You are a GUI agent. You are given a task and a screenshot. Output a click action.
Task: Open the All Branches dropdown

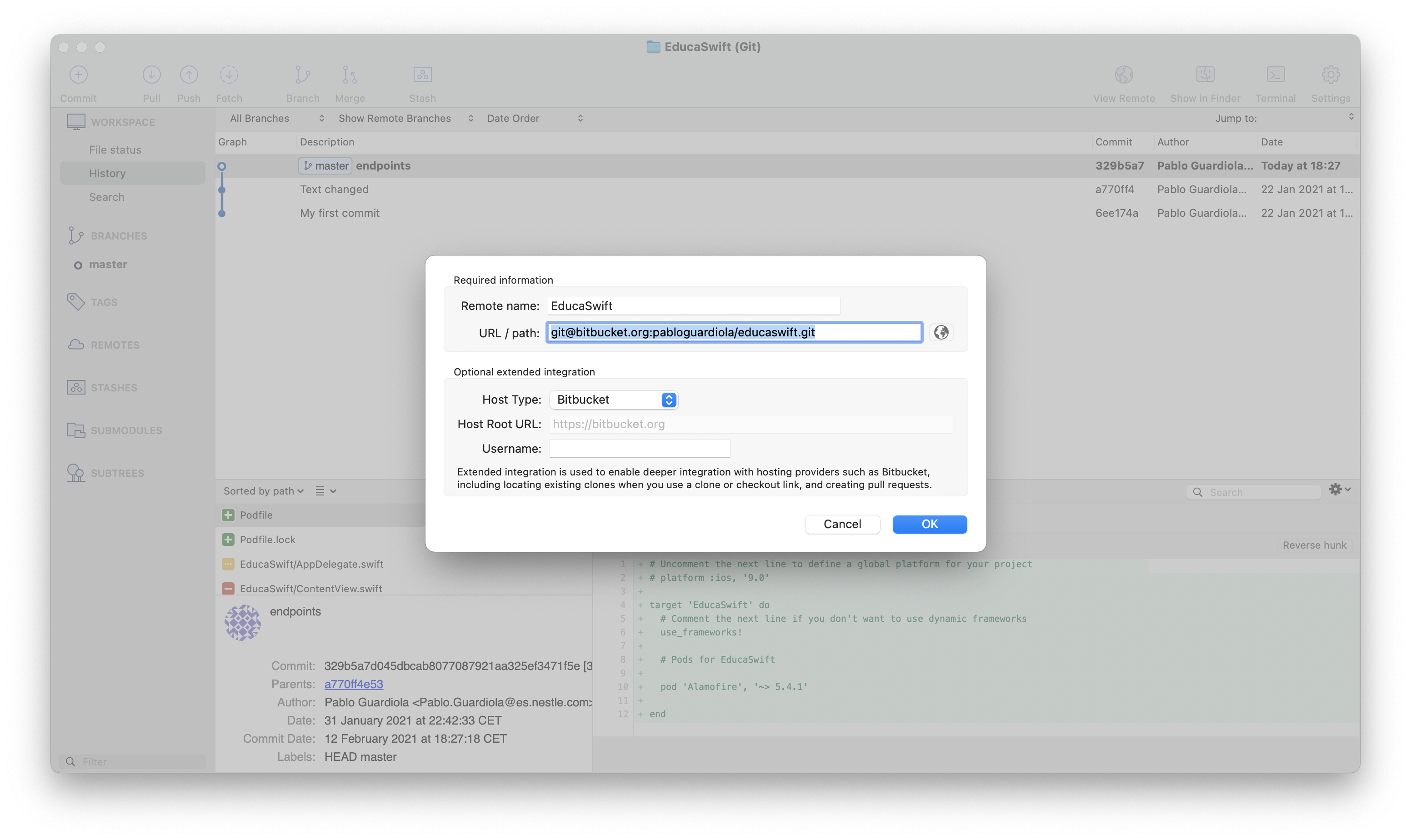pos(277,118)
